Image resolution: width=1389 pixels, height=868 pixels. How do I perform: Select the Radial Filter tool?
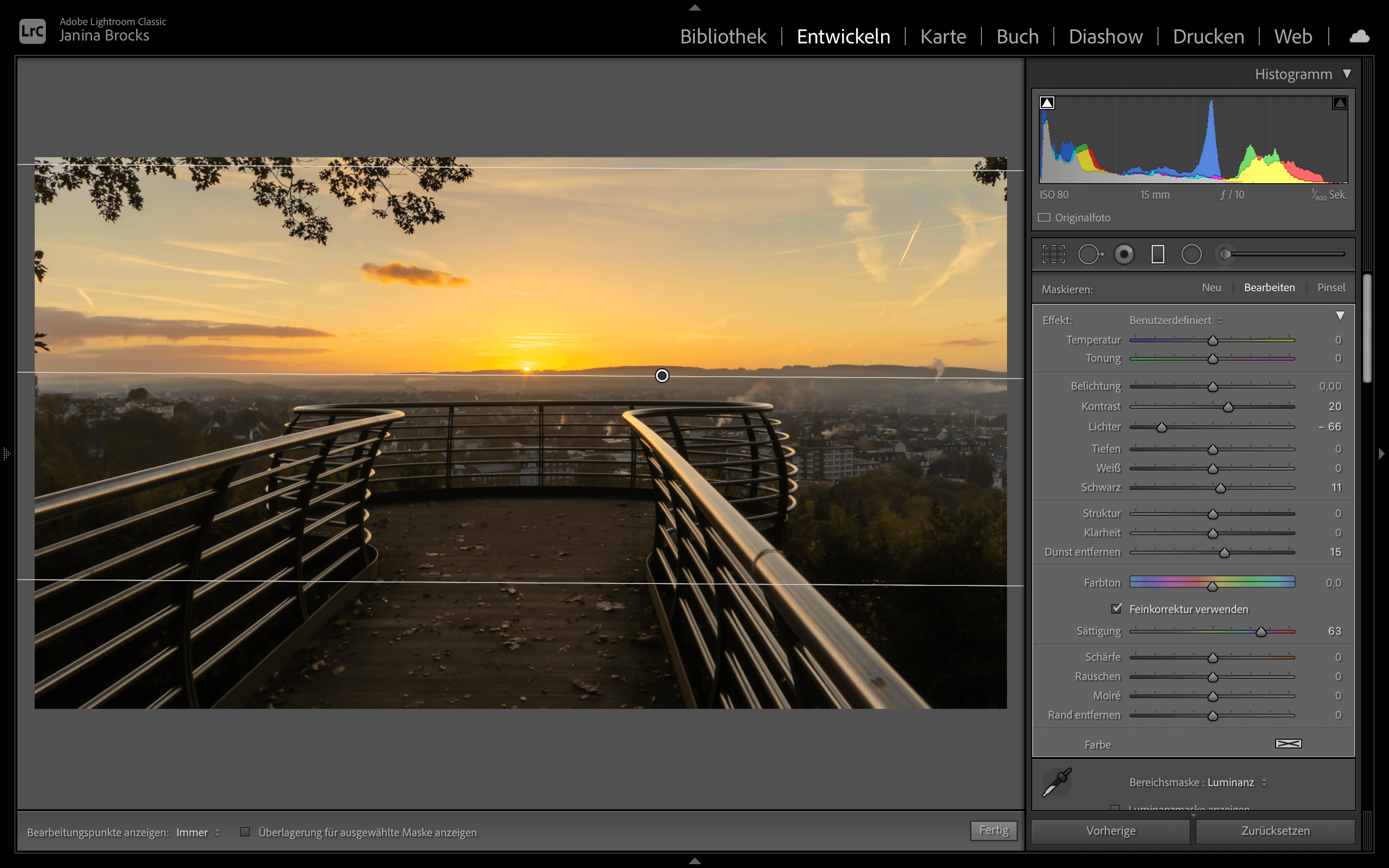[1192, 254]
